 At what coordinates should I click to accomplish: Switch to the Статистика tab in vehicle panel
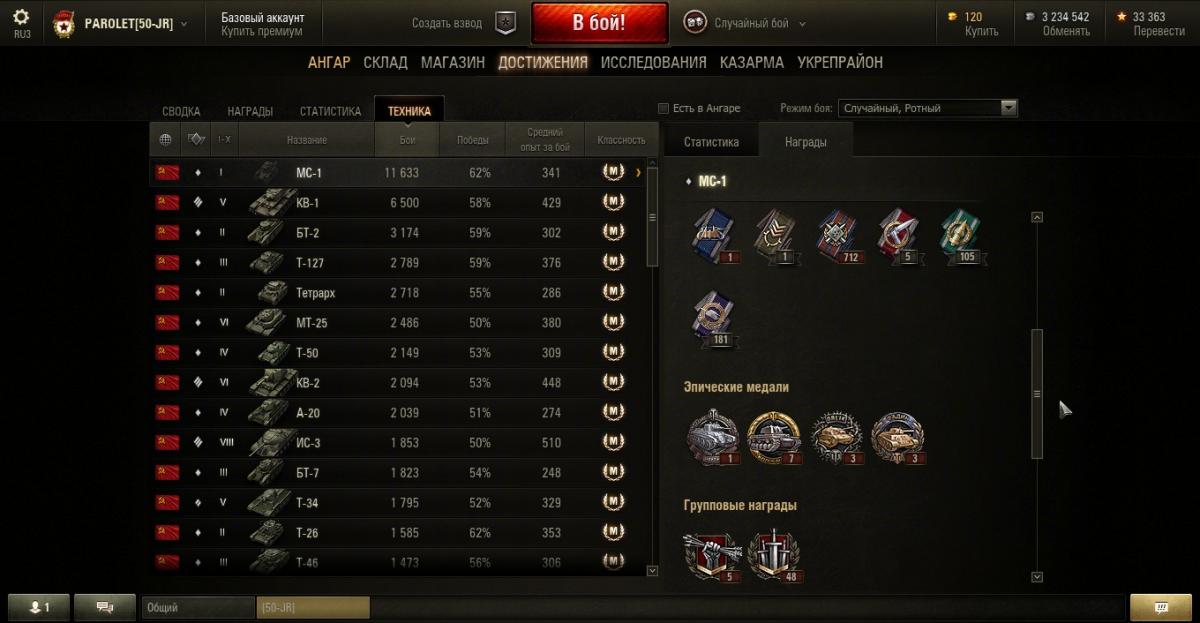[711, 142]
